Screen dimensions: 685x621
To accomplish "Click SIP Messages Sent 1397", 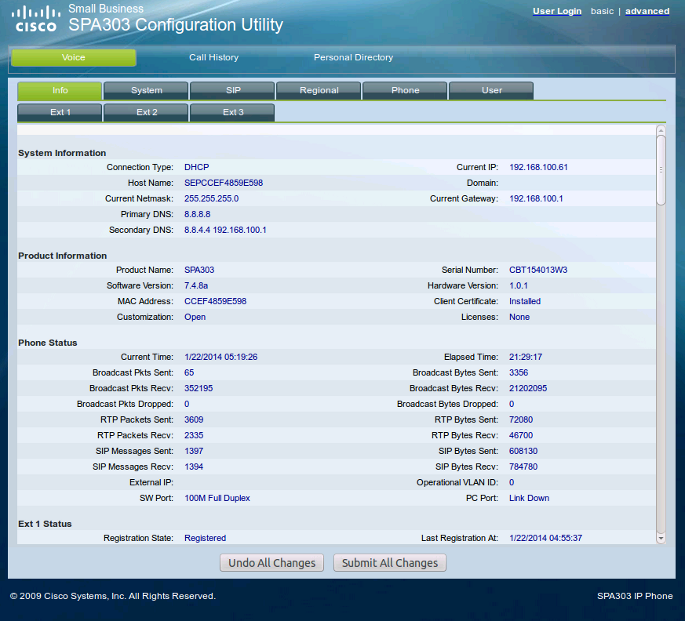I will [194, 451].
